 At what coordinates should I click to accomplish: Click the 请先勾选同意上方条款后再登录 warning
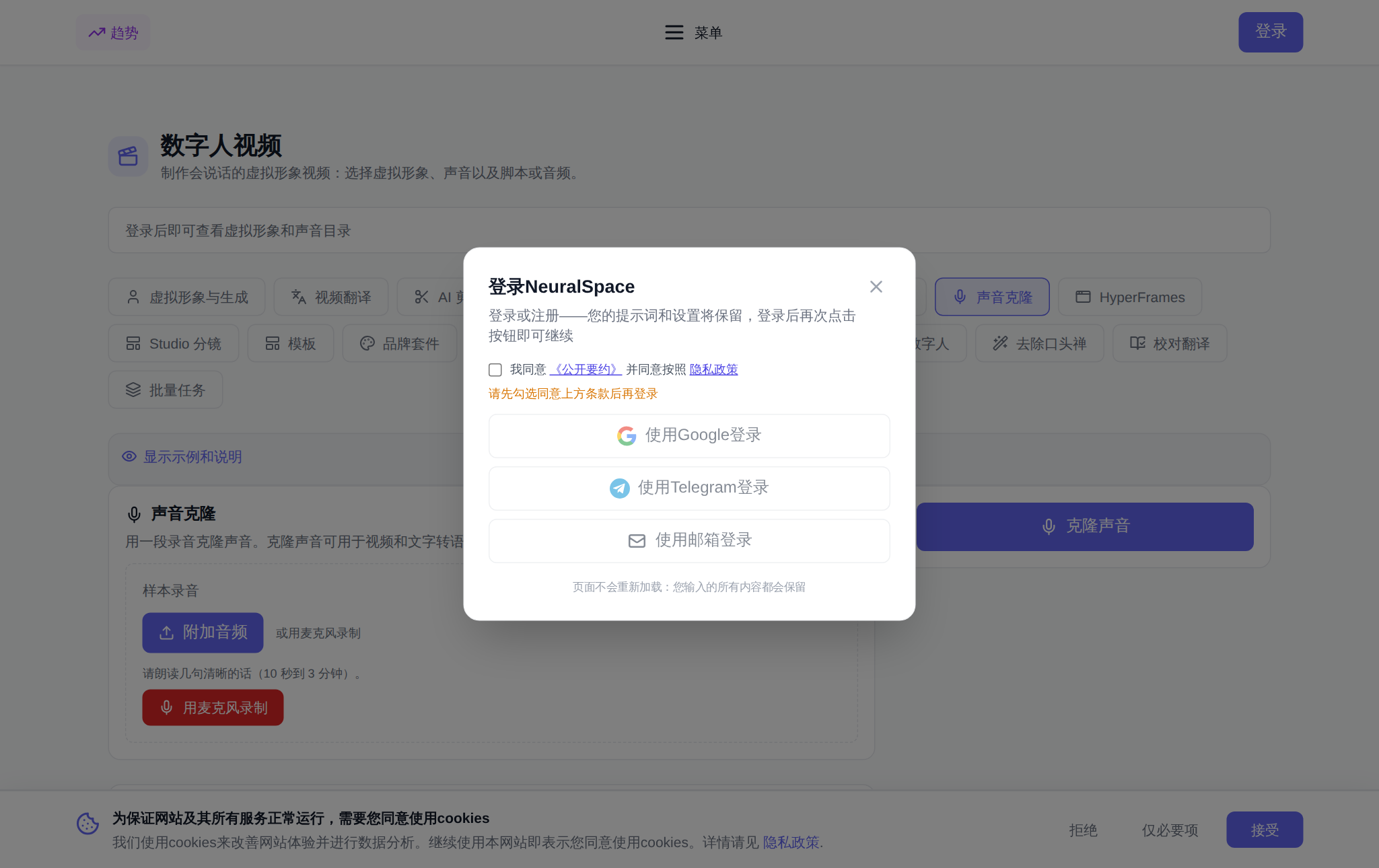tap(573, 394)
